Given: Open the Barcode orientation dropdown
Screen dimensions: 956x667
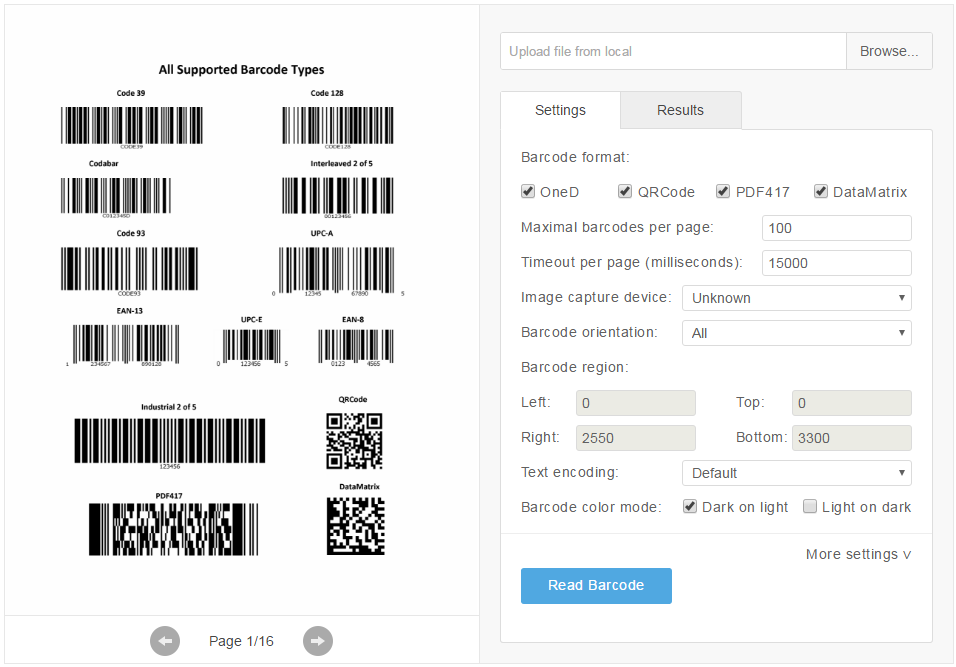Looking at the screenshot, I should [796, 332].
